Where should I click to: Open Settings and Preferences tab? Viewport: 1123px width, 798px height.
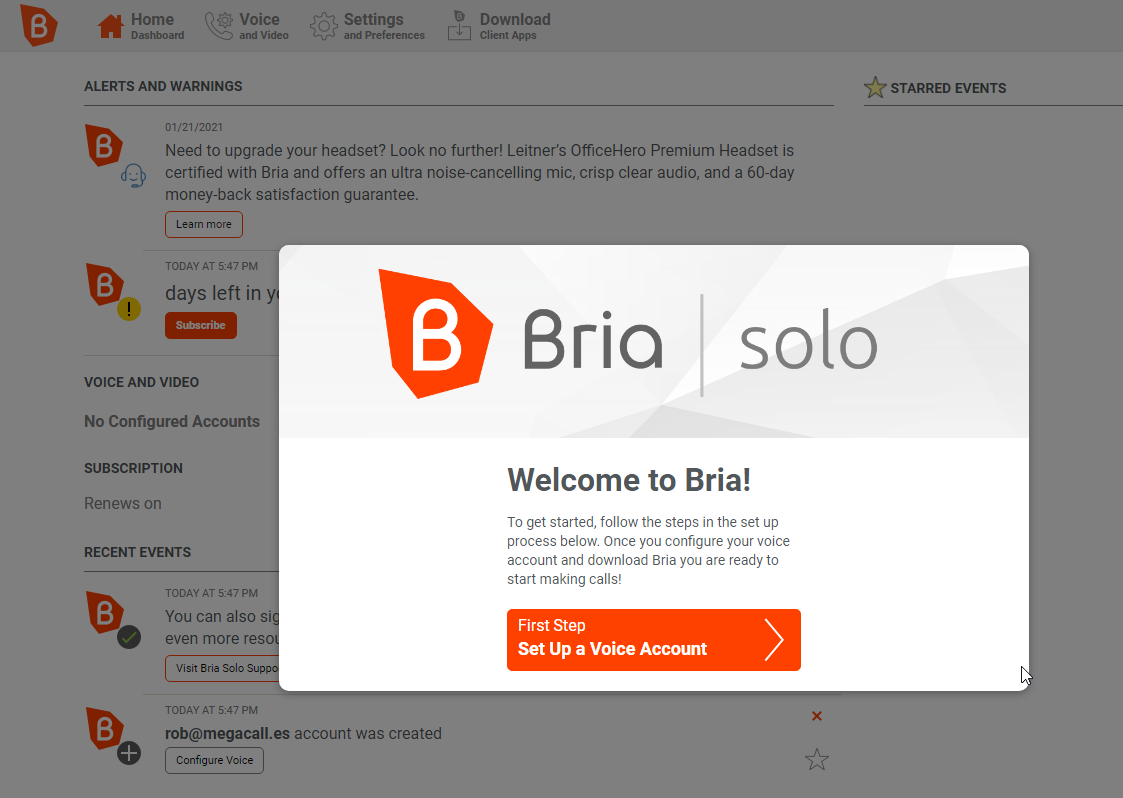(x=367, y=26)
